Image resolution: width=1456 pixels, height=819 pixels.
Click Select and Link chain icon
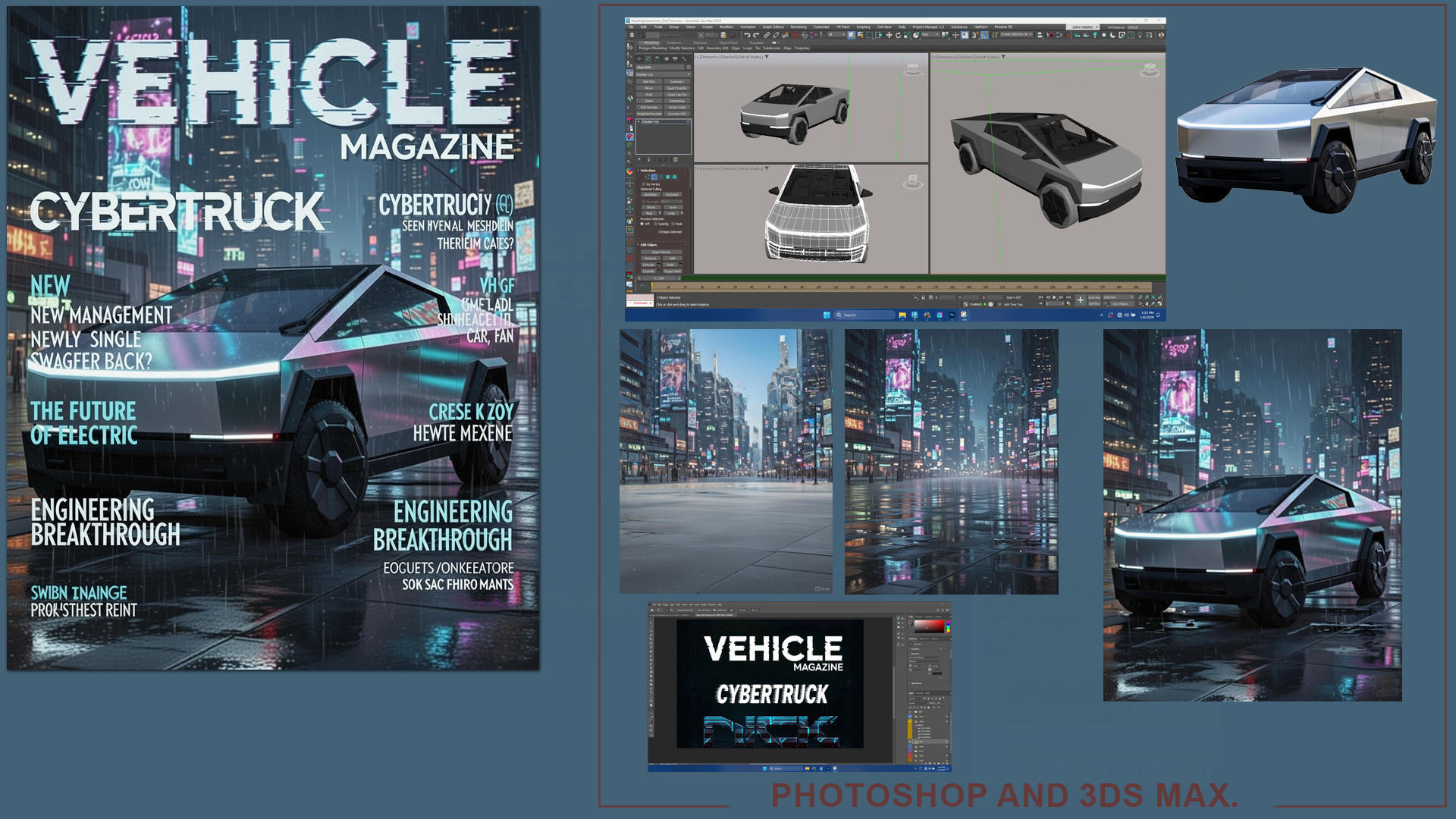pos(767,35)
